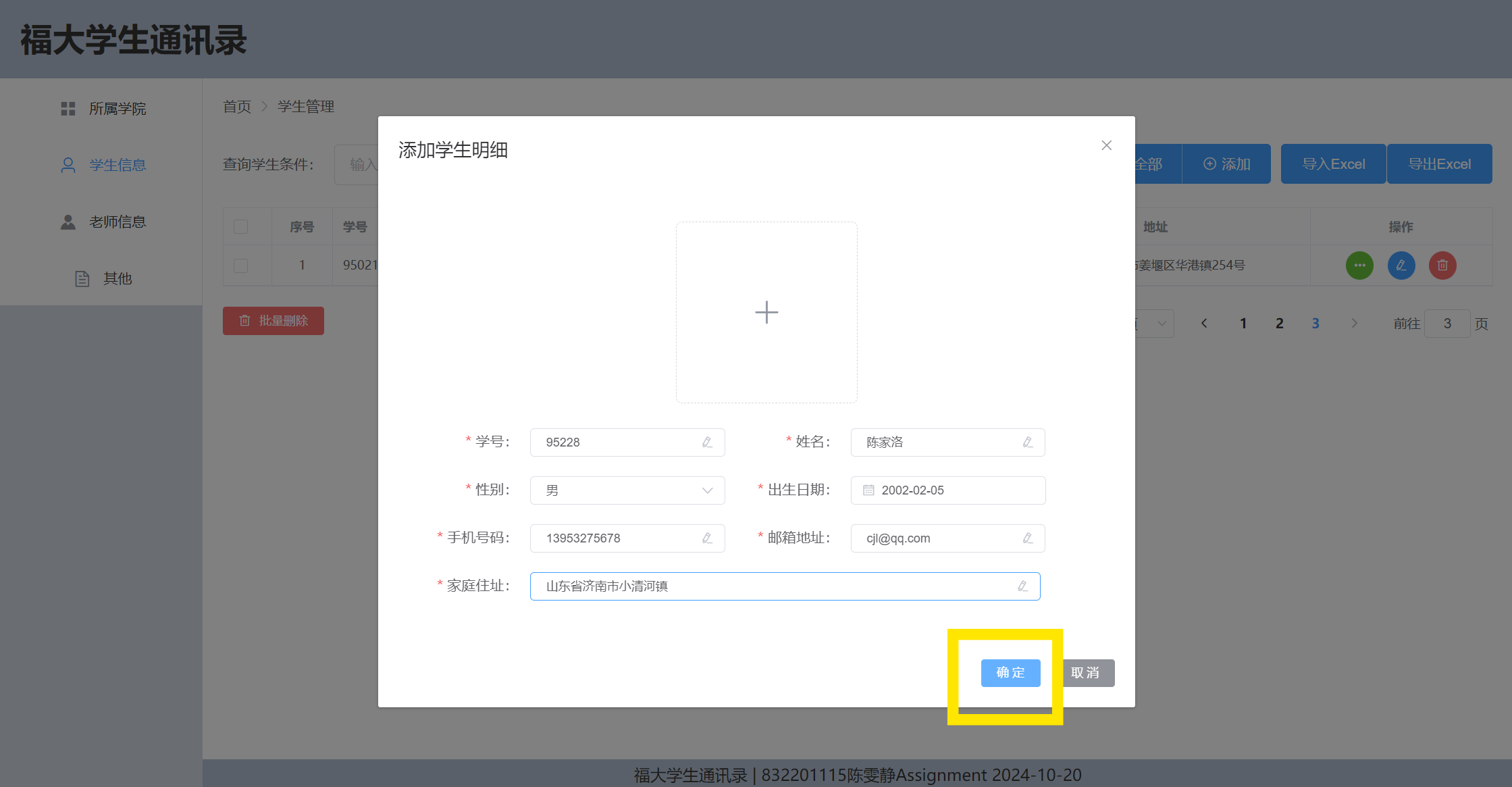The width and height of the screenshot is (1512, 787).
Task: Click the blue edit pencil icon in row
Action: point(1401,265)
